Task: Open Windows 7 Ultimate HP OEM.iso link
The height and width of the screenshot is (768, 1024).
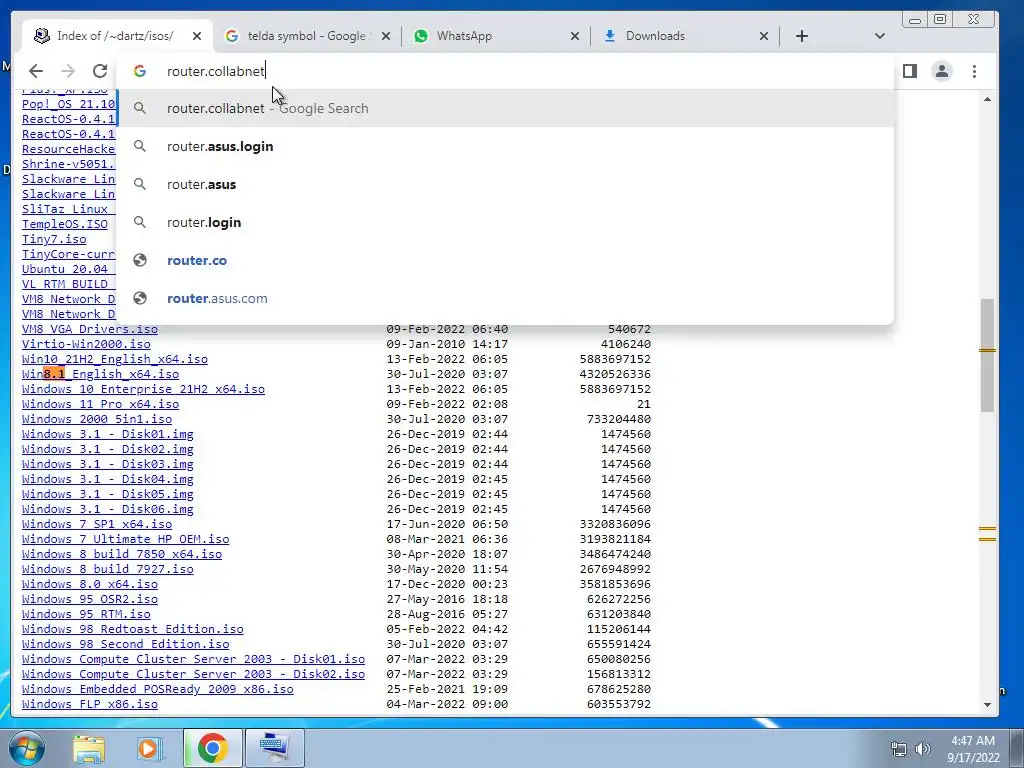Action: 125,539
